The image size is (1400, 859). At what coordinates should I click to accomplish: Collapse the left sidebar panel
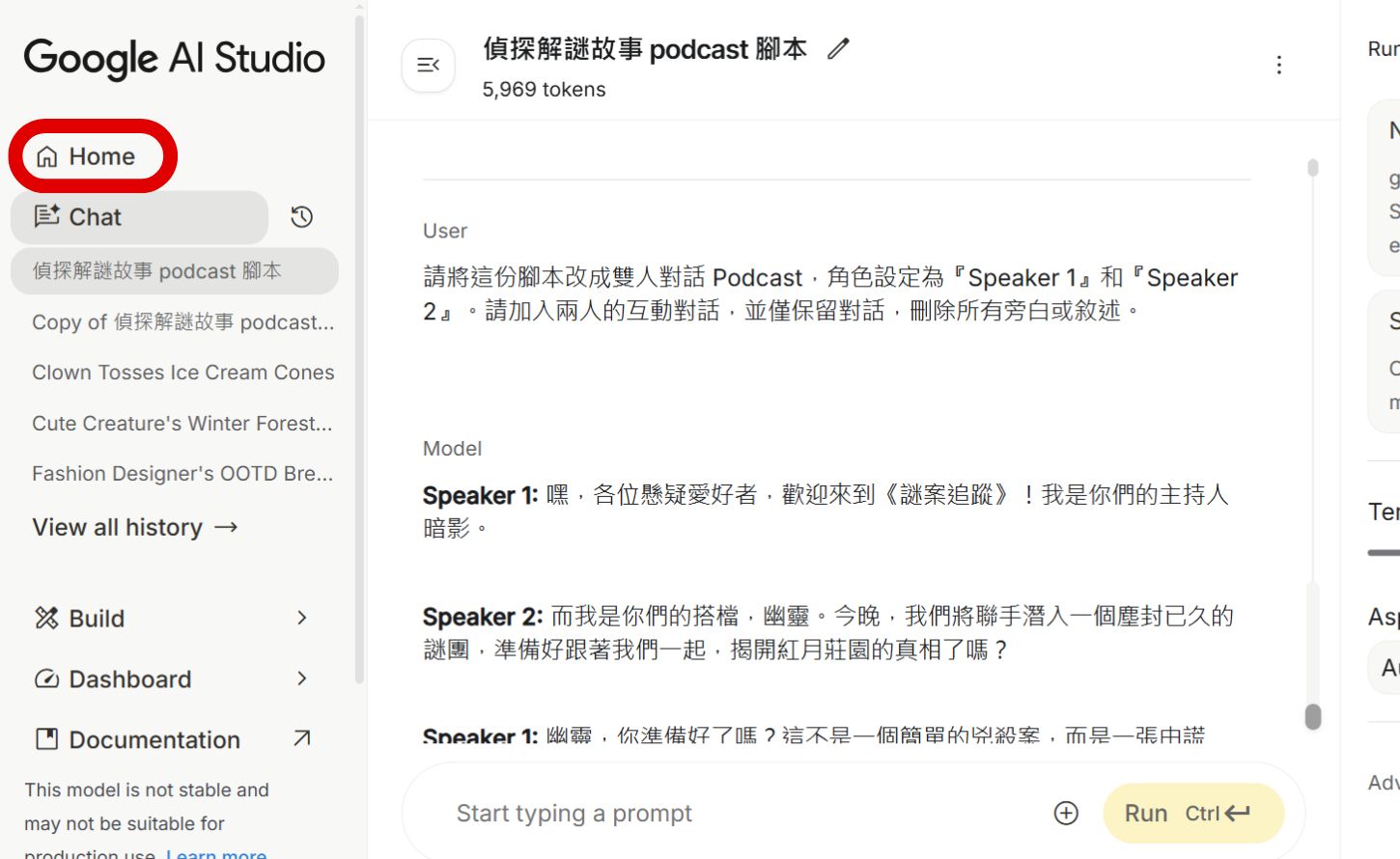pos(428,65)
